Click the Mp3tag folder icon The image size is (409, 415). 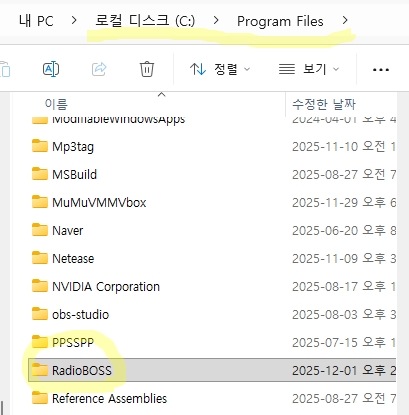pyautogui.click(x=40, y=146)
